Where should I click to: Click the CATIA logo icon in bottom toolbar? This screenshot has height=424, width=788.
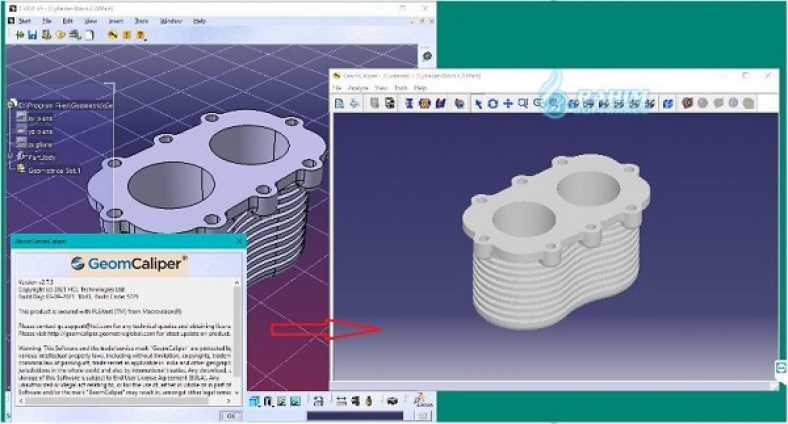[x=423, y=400]
